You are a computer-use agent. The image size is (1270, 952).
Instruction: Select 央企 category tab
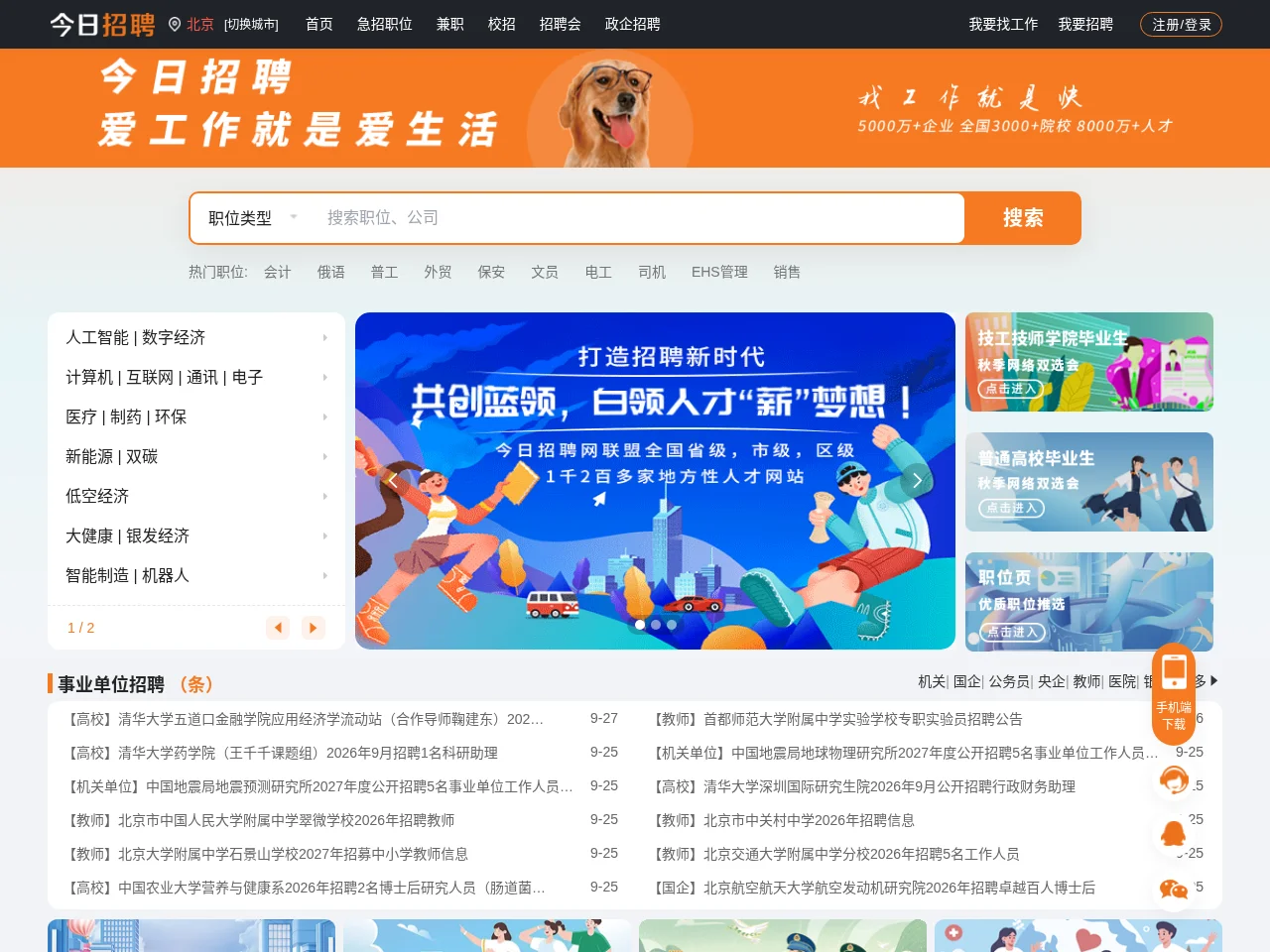(1052, 681)
